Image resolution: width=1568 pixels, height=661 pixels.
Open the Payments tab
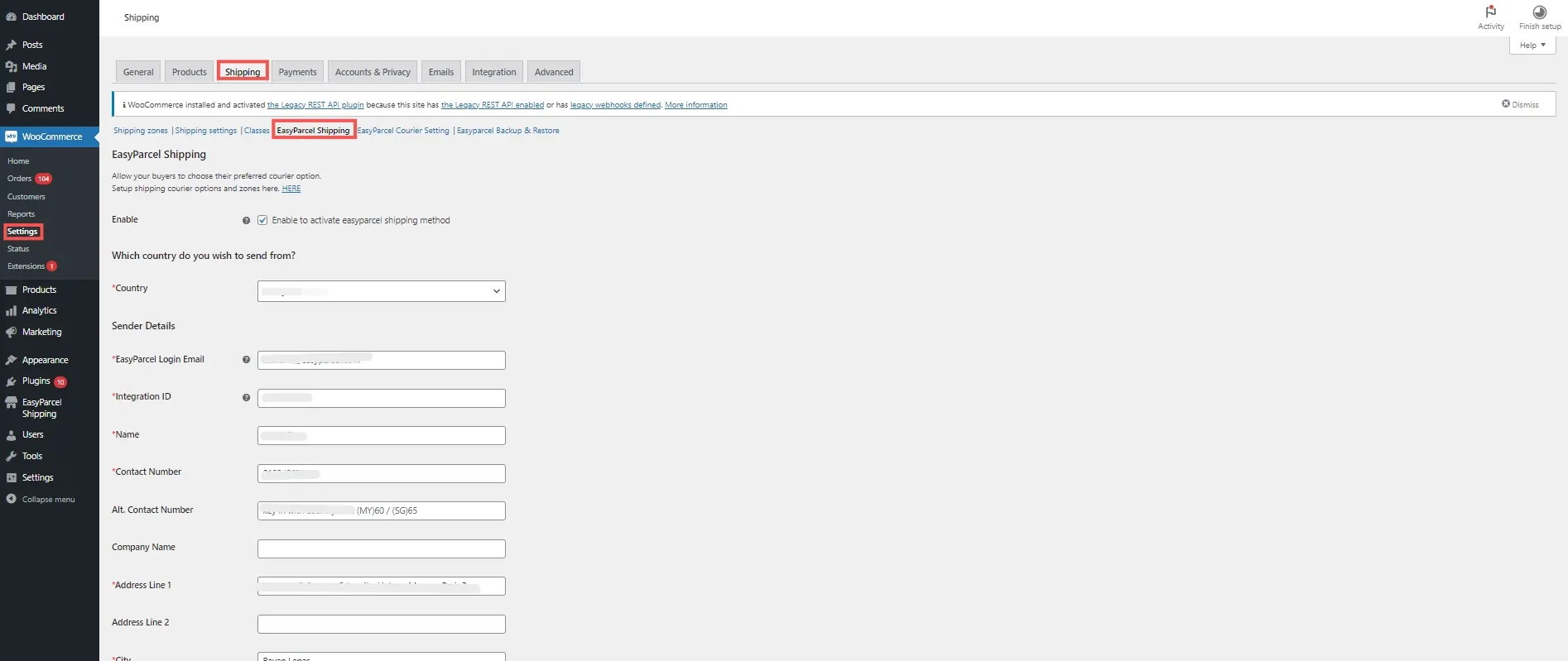[x=298, y=72]
